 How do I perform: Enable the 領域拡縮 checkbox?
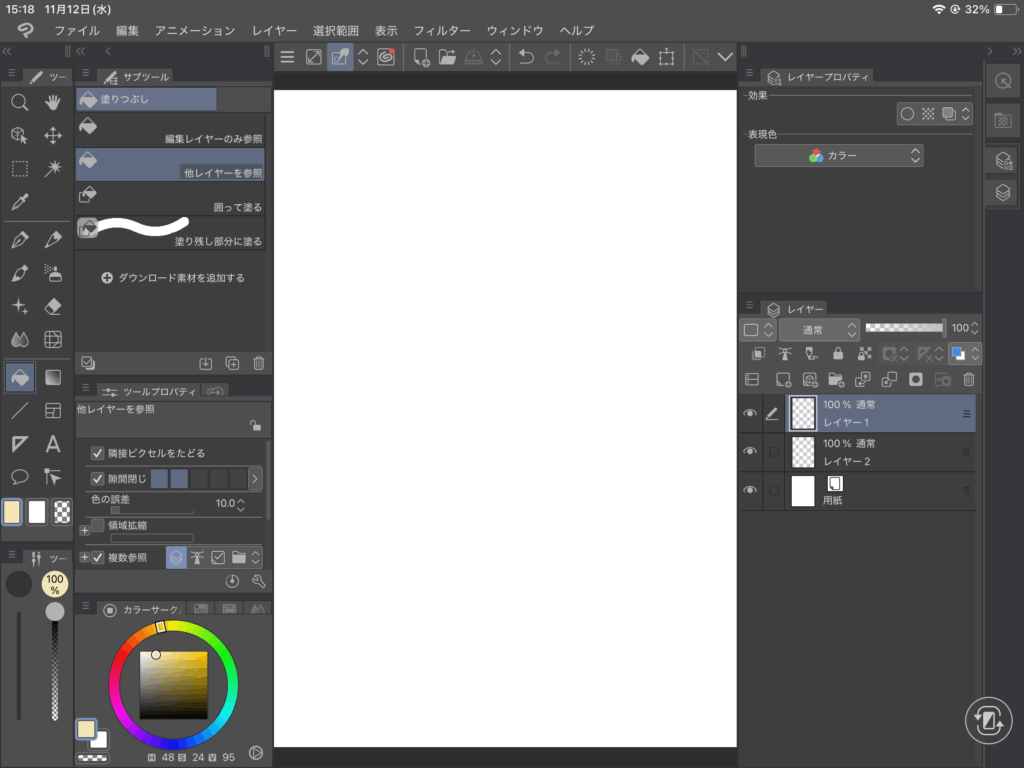click(98, 525)
